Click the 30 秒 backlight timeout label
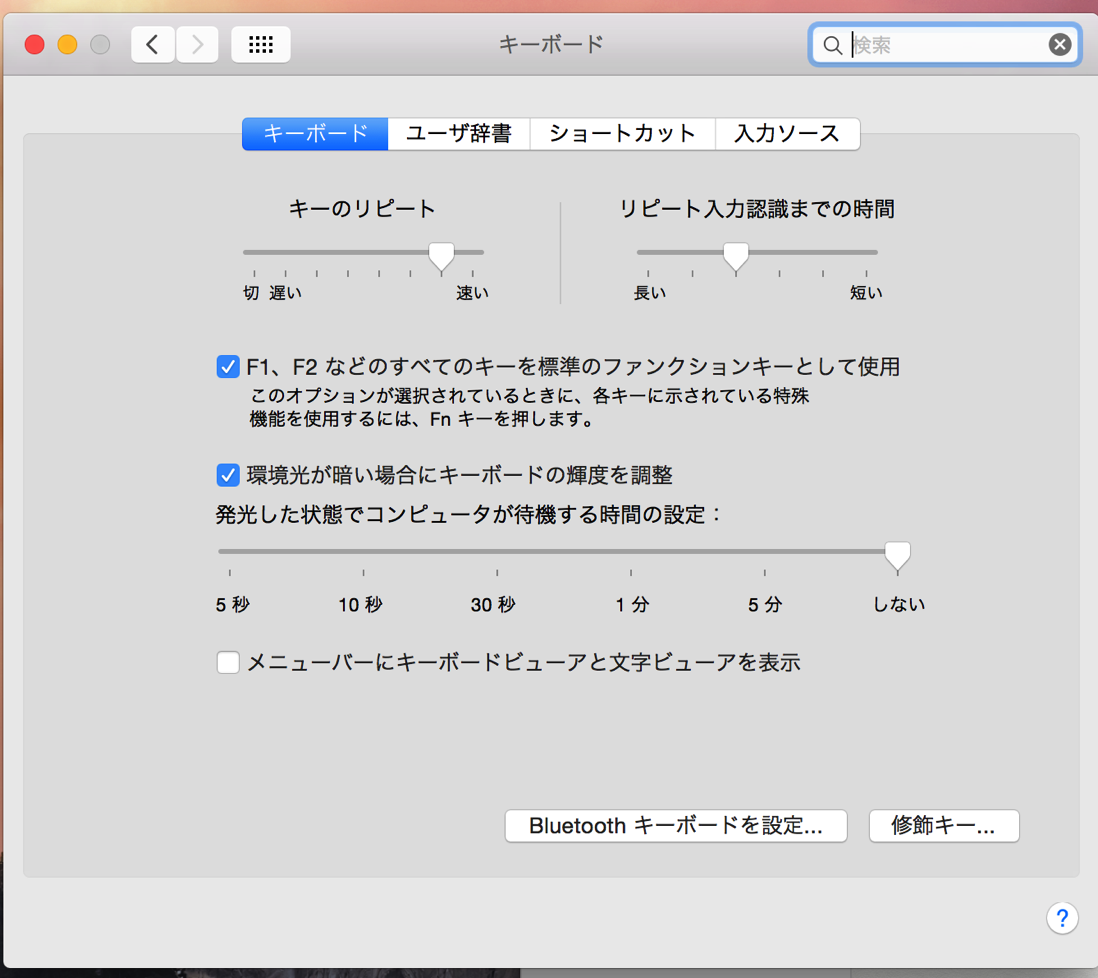Image resolution: width=1098 pixels, height=978 pixels. (x=493, y=604)
